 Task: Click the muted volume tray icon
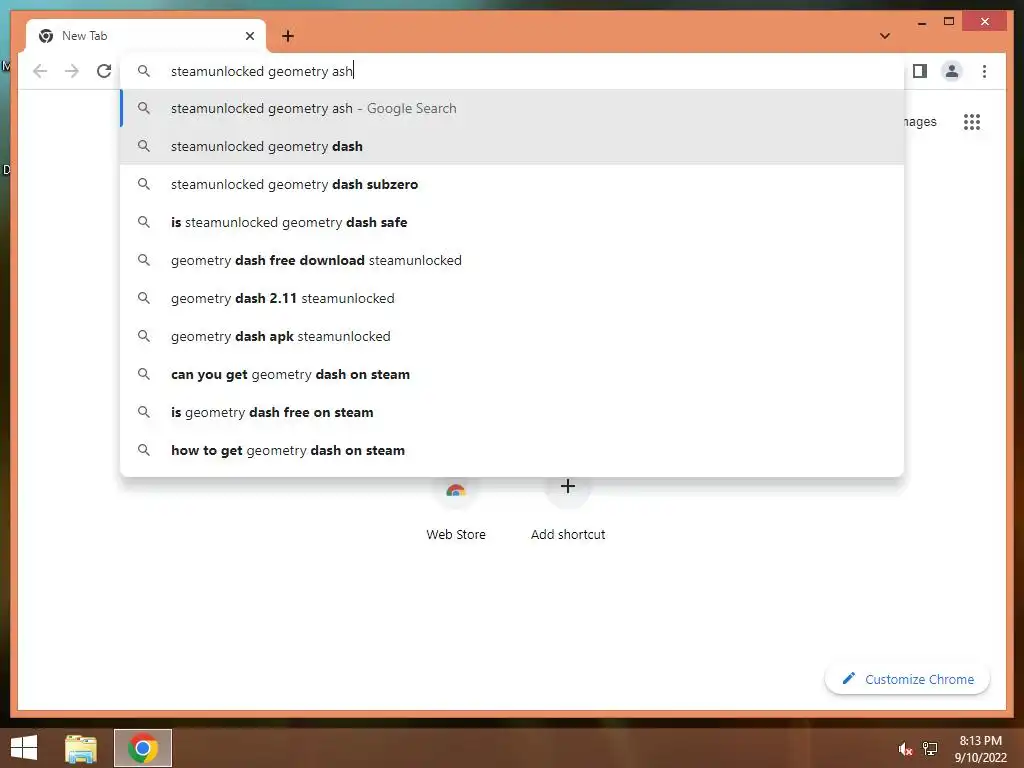click(905, 749)
